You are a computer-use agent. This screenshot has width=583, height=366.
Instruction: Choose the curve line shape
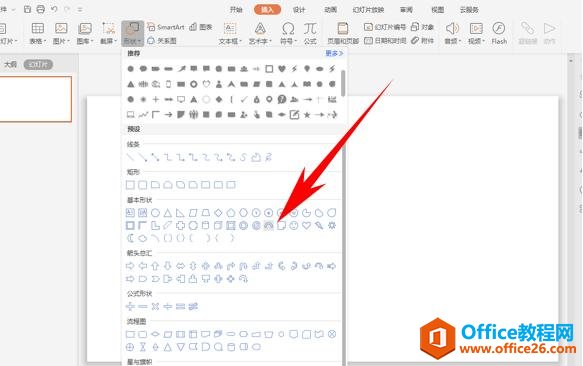click(x=244, y=157)
